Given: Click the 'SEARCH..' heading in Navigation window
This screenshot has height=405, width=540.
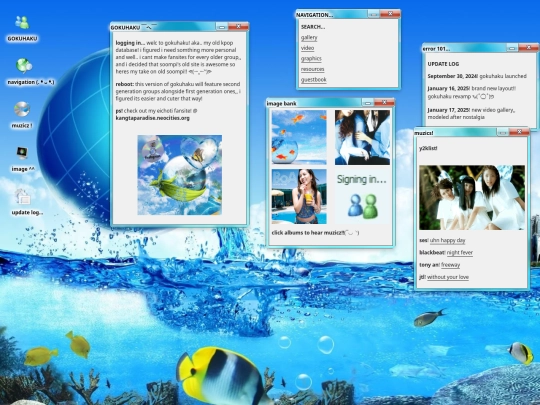Looking at the screenshot, I should (313, 27).
